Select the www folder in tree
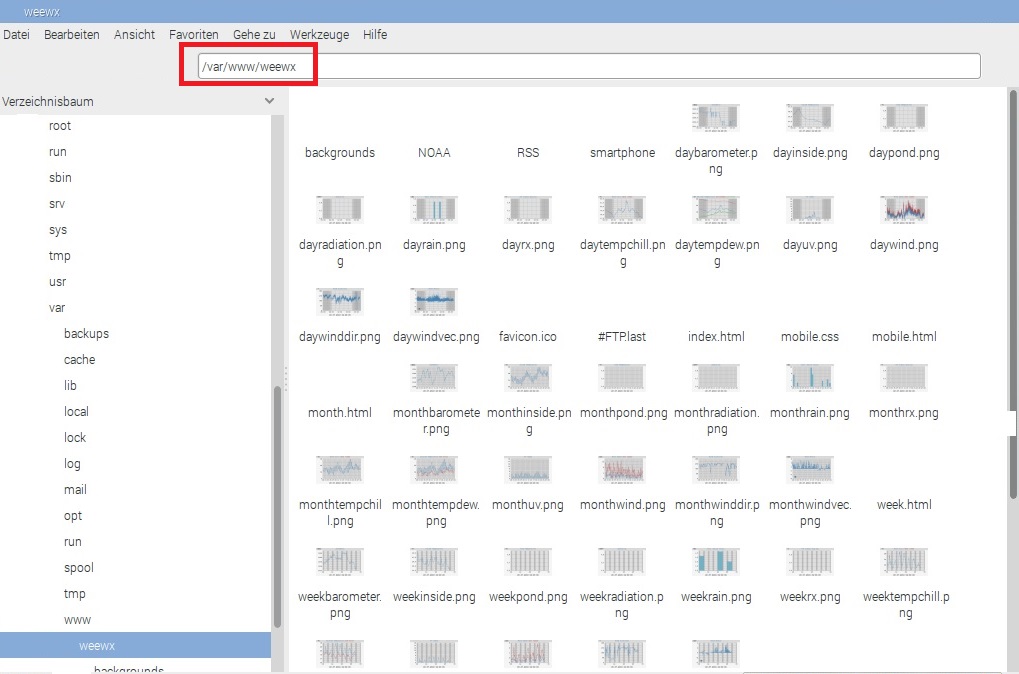The image size is (1019, 674). point(77,620)
